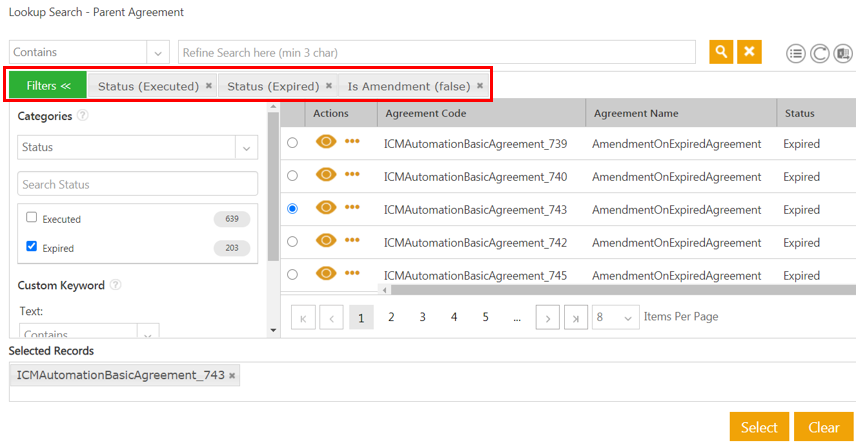
Task: Open the list view options icon
Action: (796, 53)
